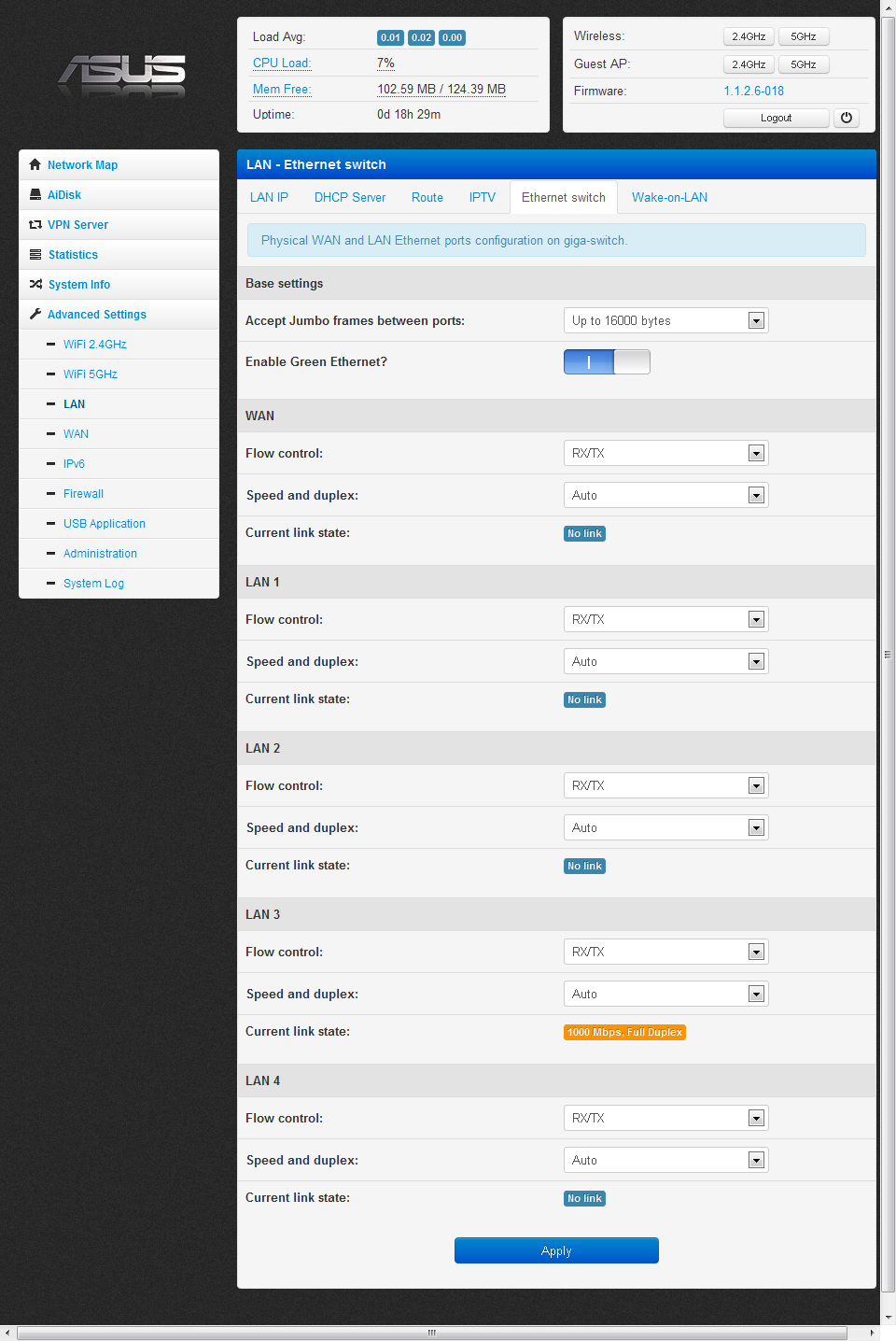Click the Apply button
This screenshot has height=1341, width=896.
coord(556,1250)
